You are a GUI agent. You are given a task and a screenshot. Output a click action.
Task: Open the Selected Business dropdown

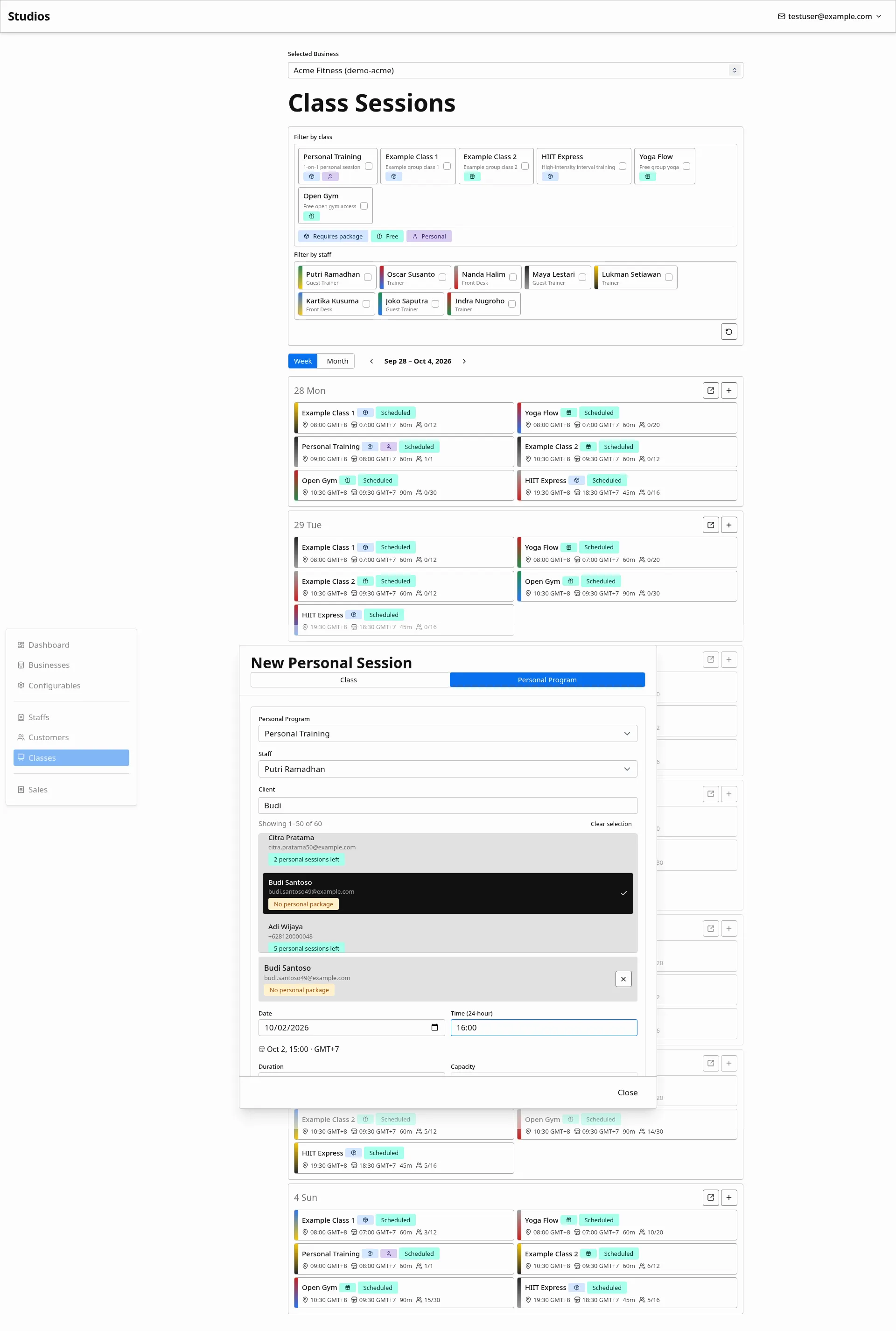point(515,70)
